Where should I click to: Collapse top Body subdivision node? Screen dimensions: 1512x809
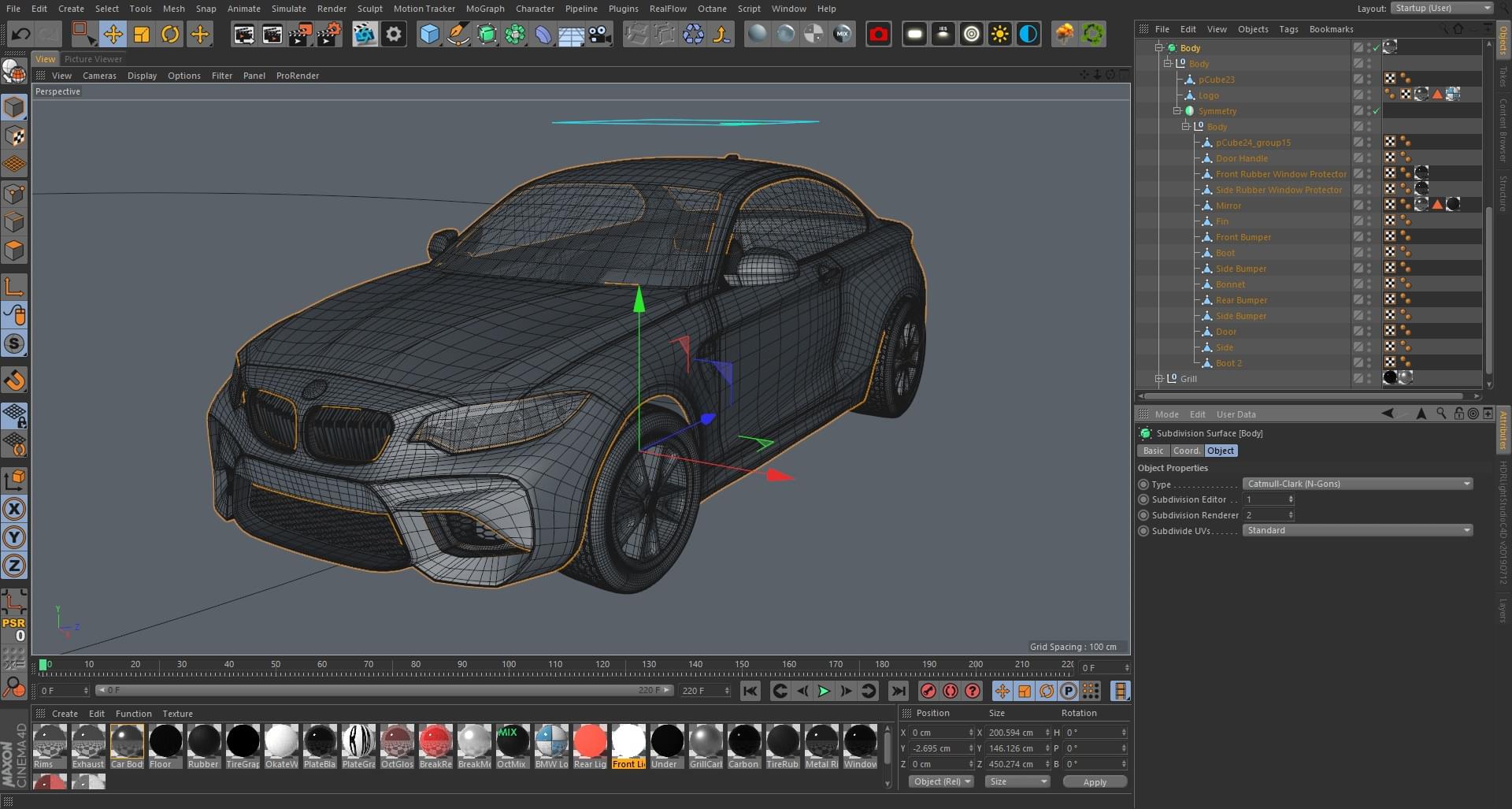click(1158, 48)
